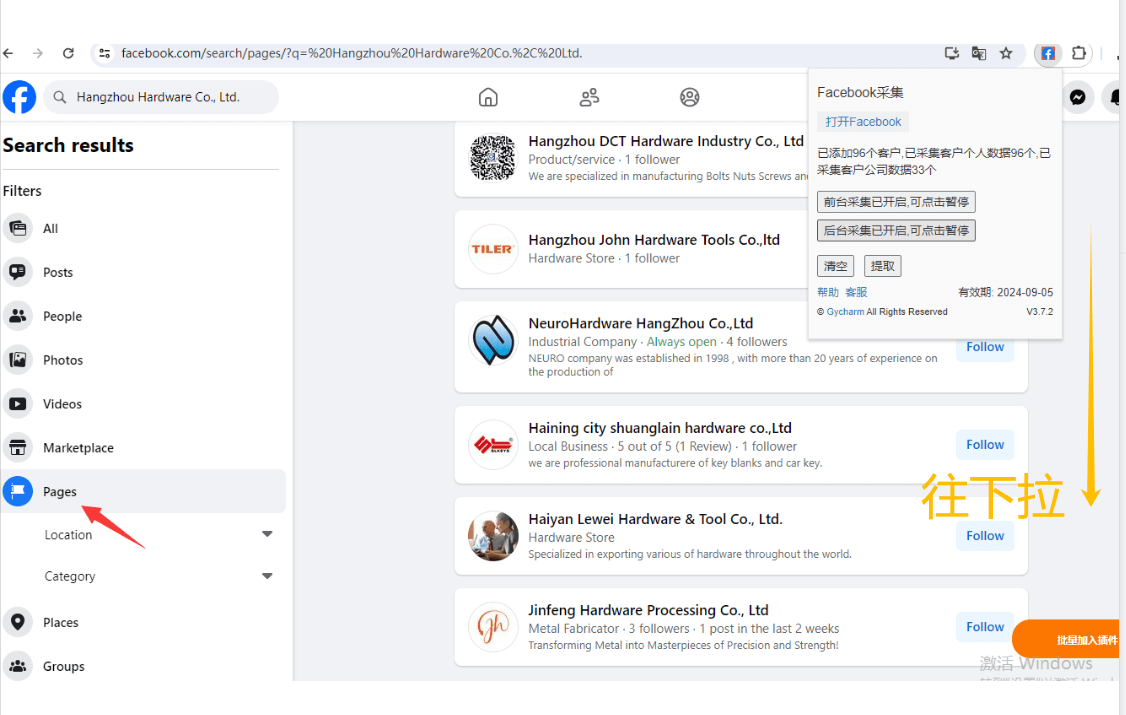This screenshot has width=1126, height=715.
Task: Click the Facebook search input field
Action: click(162, 97)
